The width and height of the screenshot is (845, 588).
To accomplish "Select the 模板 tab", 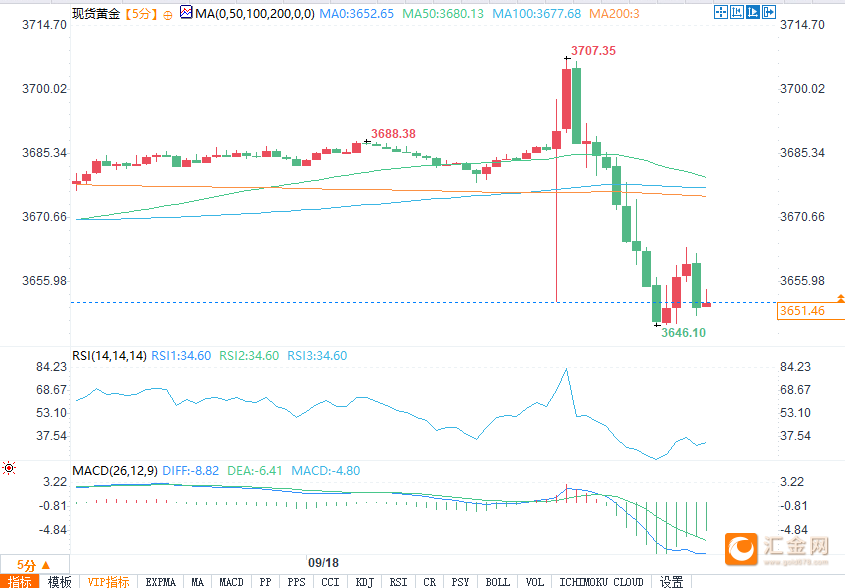I will (x=59, y=582).
